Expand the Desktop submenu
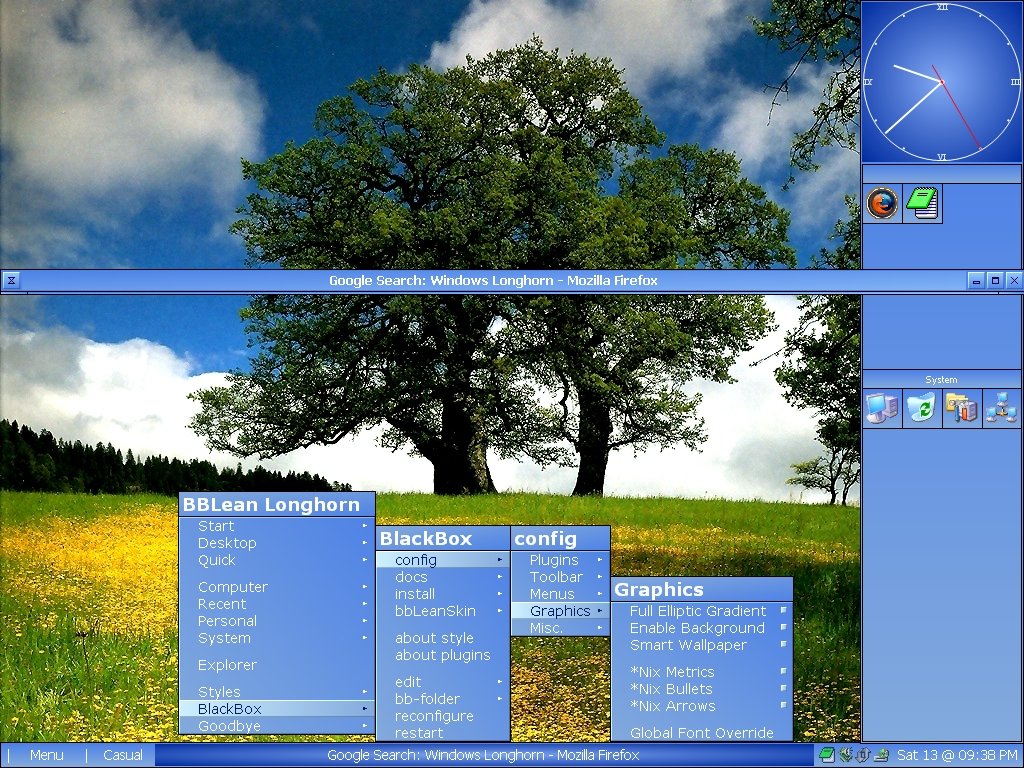 pos(277,543)
